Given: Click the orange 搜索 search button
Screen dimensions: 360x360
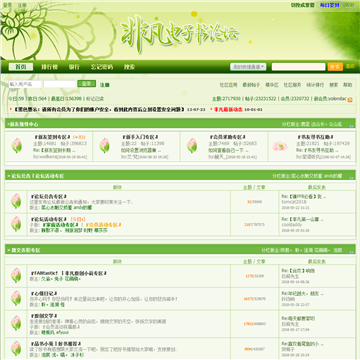Looking at the screenshot, I should pos(335,67).
